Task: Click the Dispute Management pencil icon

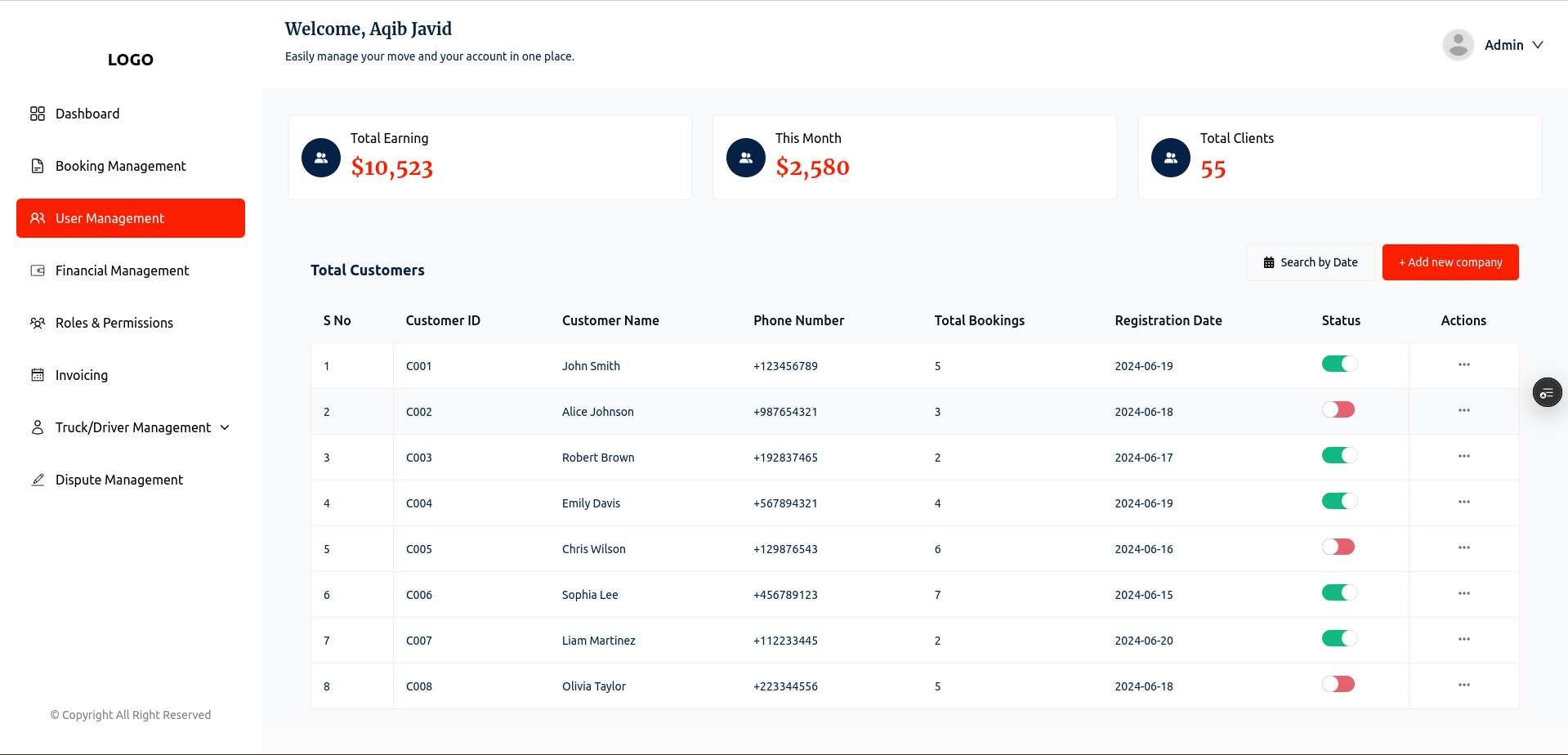Action: [38, 480]
